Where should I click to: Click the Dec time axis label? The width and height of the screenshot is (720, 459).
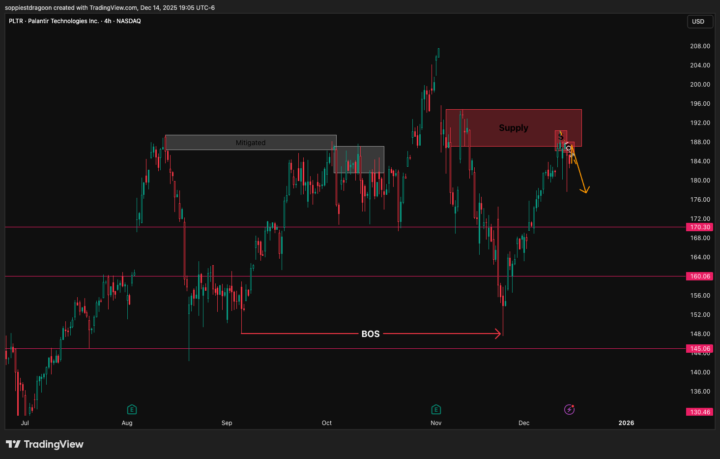click(x=524, y=423)
